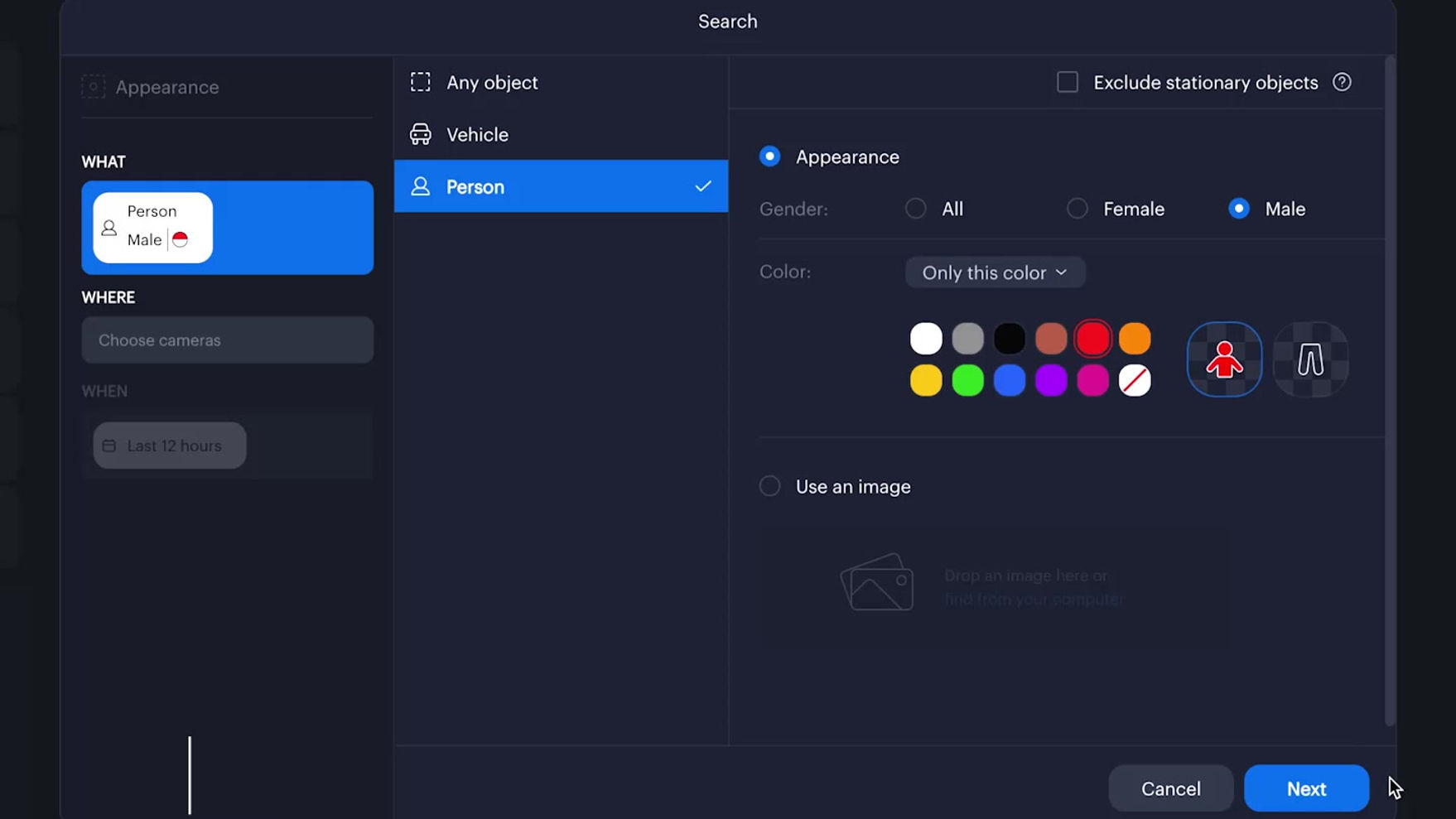Click the Choose cameras field
Image resolution: width=1456 pixels, height=819 pixels.
[227, 340]
